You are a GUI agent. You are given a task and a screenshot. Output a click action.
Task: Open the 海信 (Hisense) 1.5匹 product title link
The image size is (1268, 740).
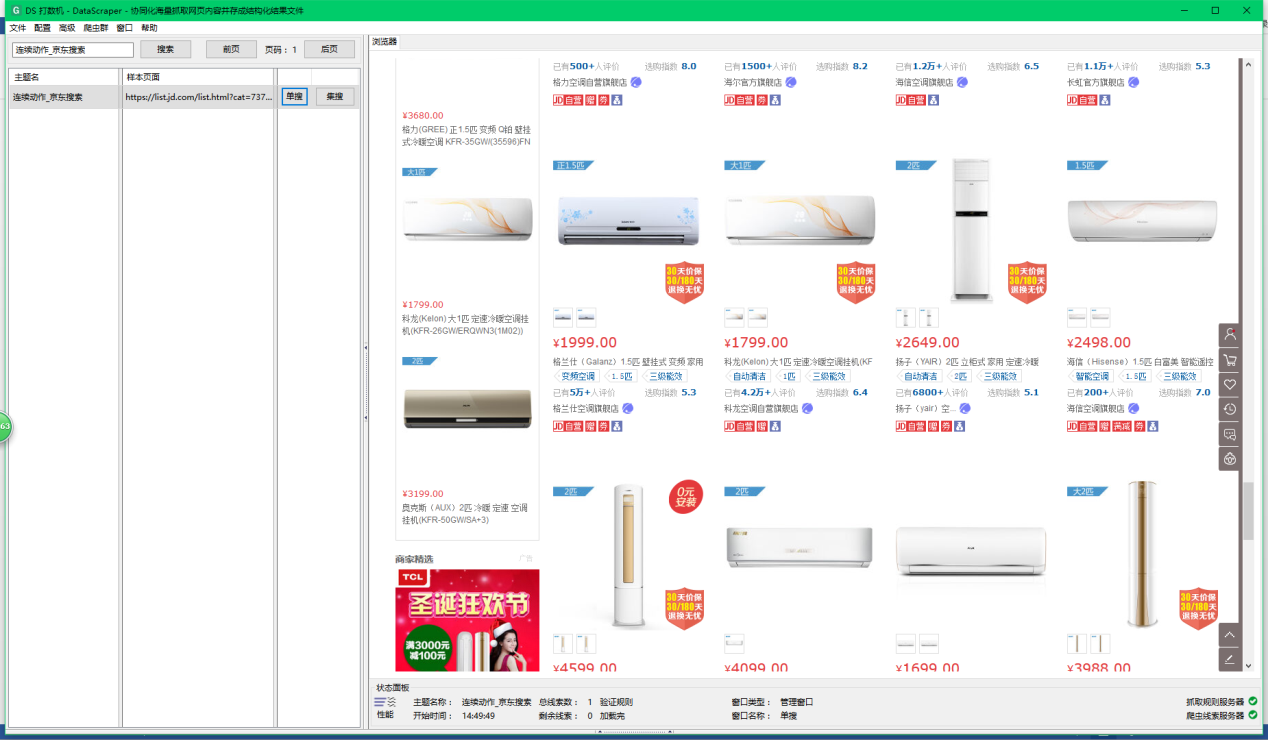pyautogui.click(x=1142, y=361)
